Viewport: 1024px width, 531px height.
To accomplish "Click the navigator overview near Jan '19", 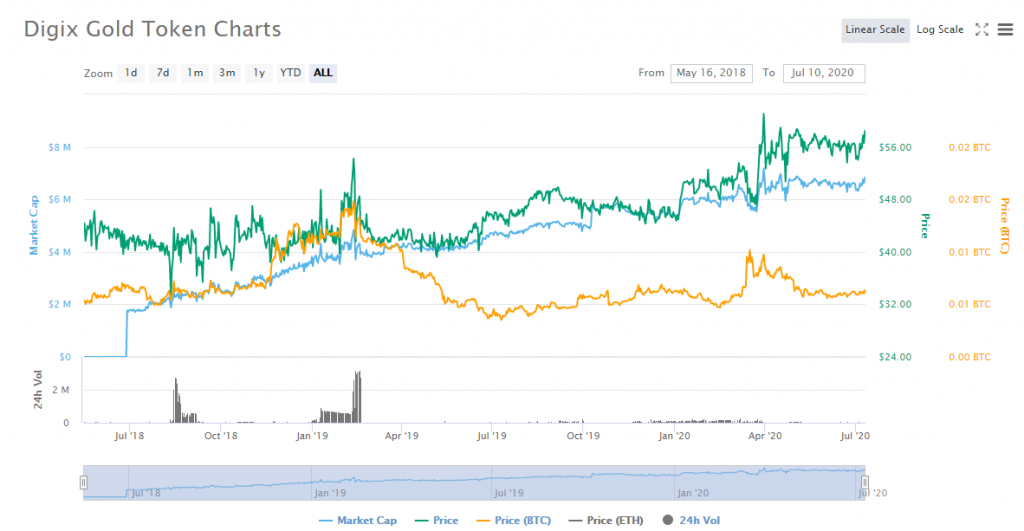I will coord(330,493).
